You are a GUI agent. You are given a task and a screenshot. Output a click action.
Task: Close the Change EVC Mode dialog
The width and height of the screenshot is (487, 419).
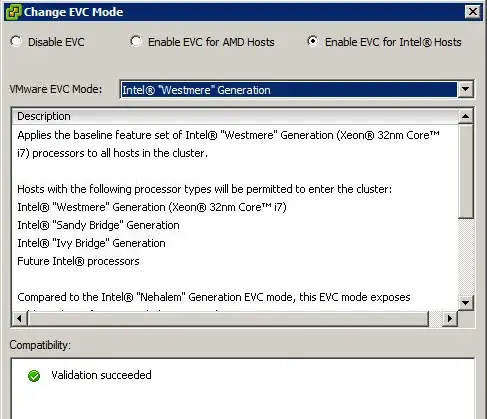click(x=472, y=12)
